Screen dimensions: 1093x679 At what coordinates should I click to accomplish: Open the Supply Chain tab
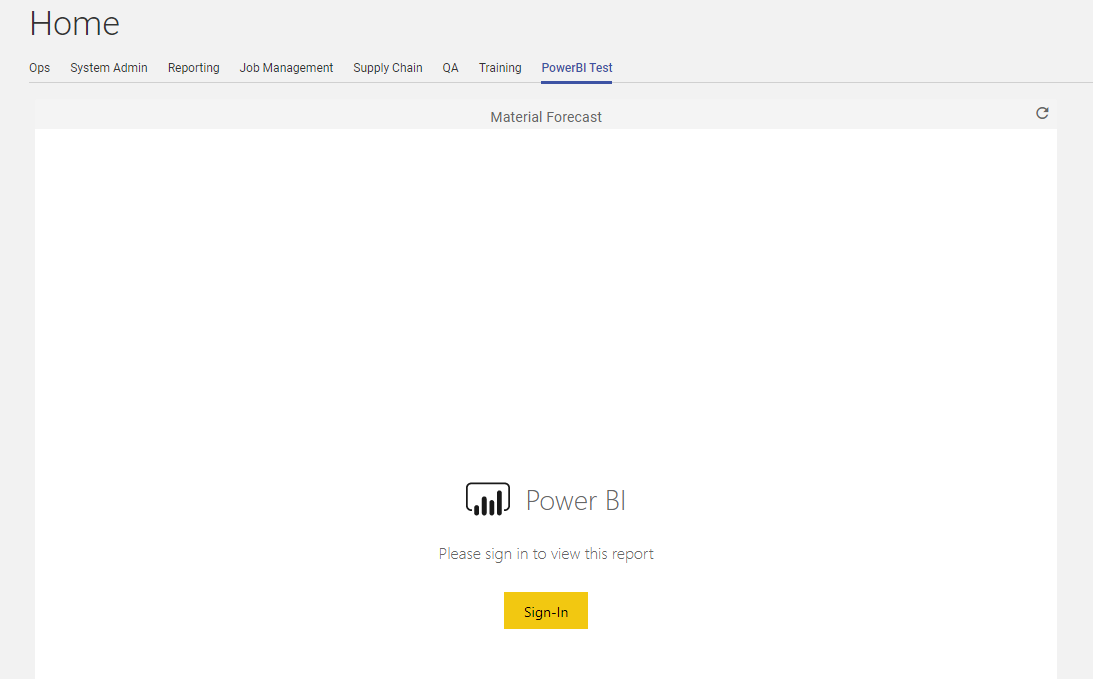(x=388, y=68)
